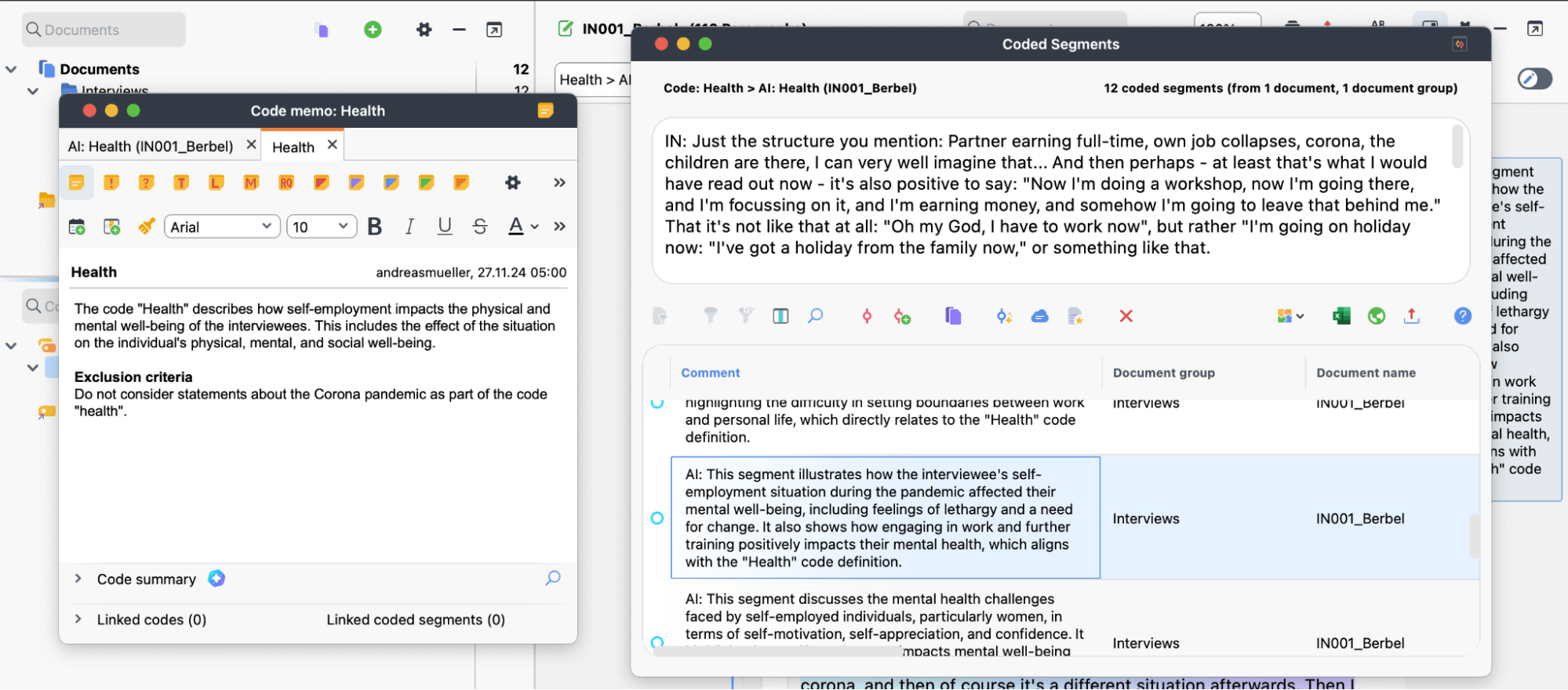The width and height of the screenshot is (1568, 690).
Task: Expand the Code summary section
Action: 78,579
